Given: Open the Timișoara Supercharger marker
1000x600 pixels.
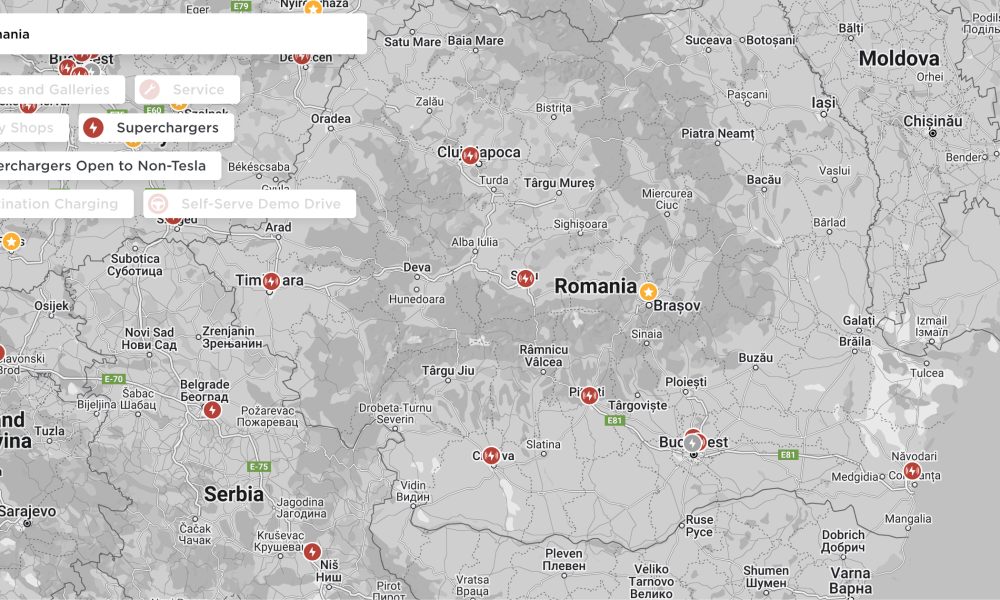Looking at the screenshot, I should [x=271, y=281].
